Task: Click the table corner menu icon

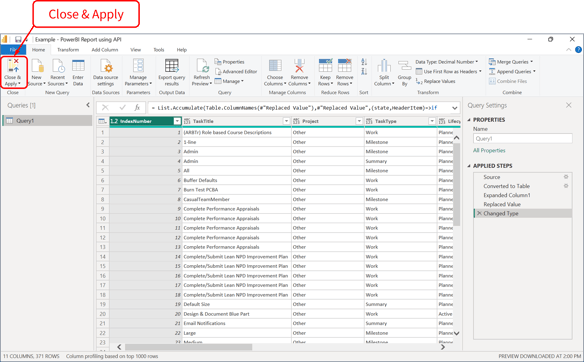Action: (102, 121)
